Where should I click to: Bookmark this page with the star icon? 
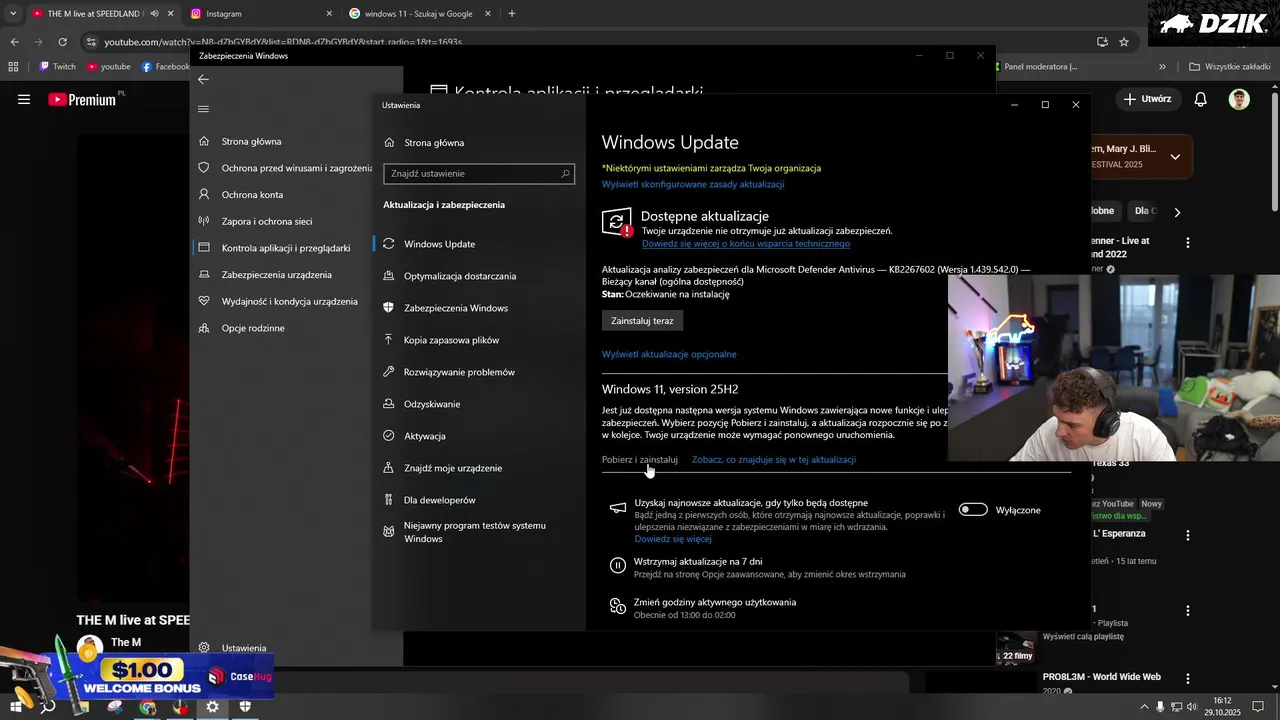point(1124,42)
